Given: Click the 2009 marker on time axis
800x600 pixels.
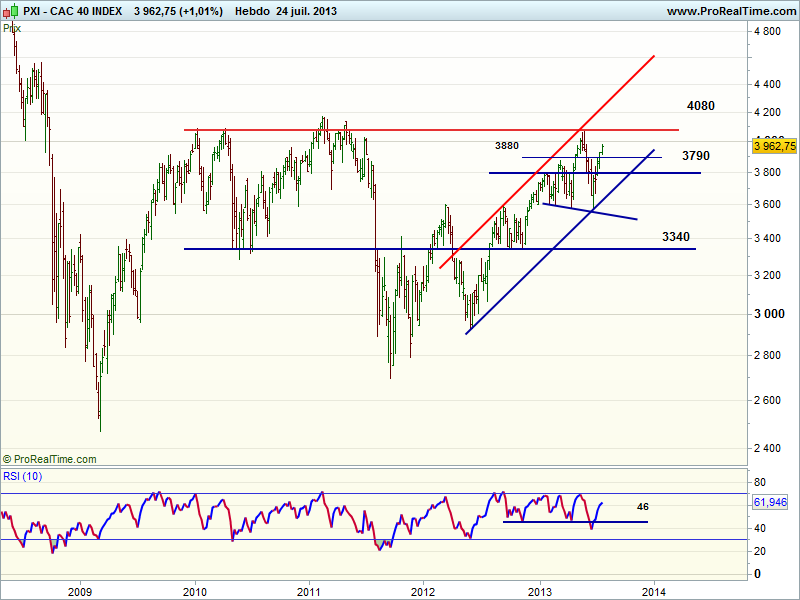Looking at the screenshot, I should coord(79,588).
